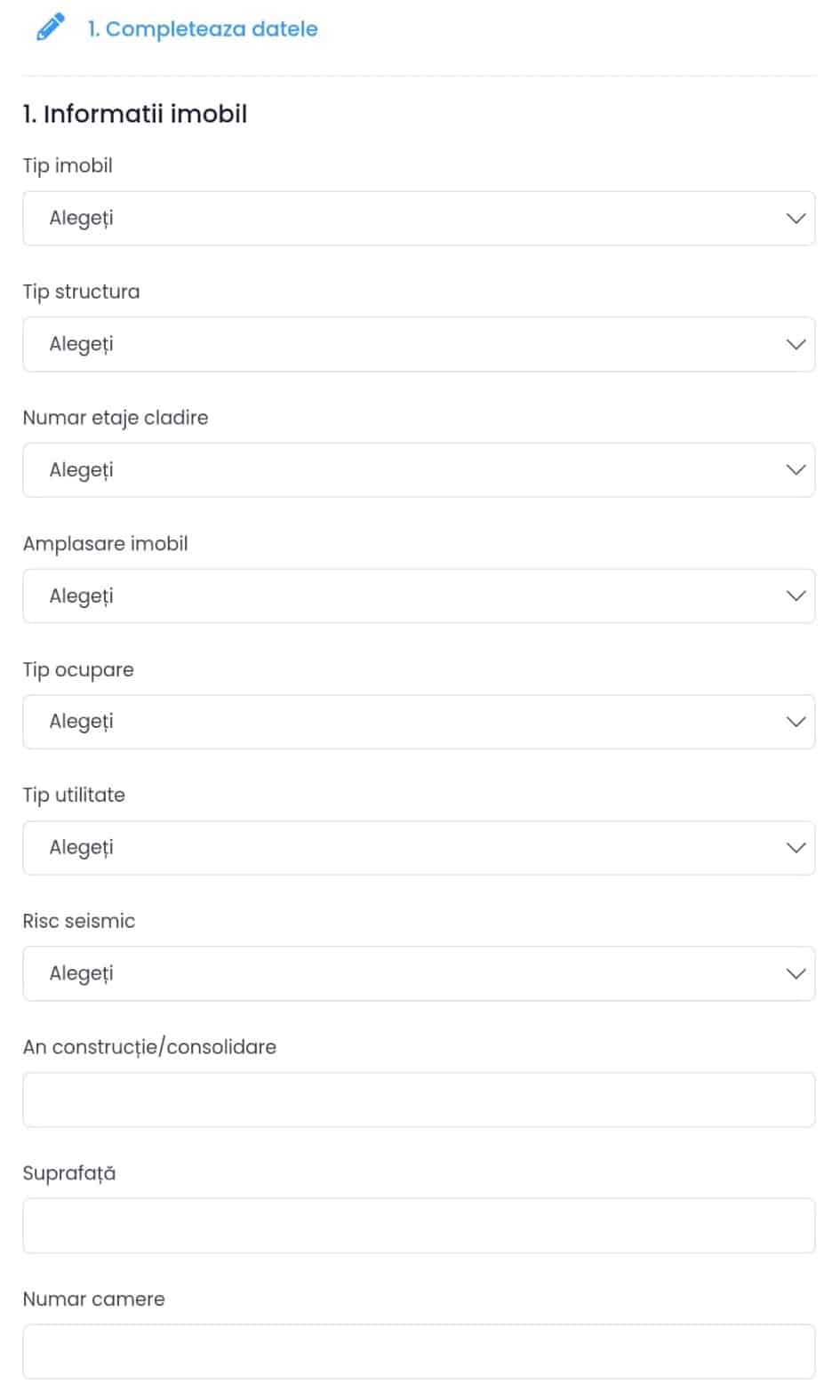
Task: Focus the An construcție/consolidare input field
Action: [419, 1100]
